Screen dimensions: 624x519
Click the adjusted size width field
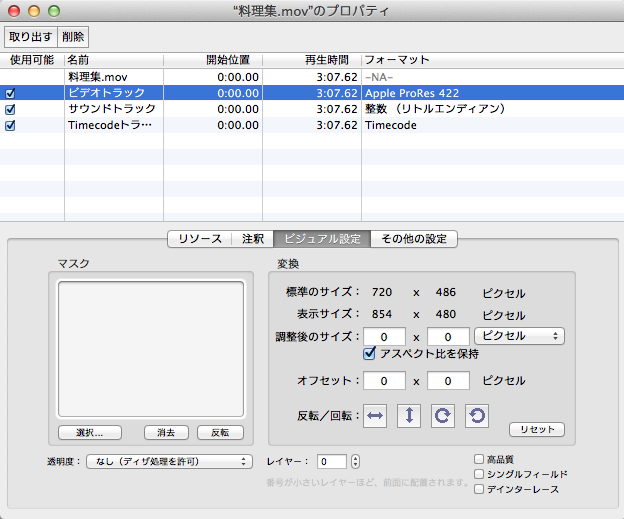point(384,337)
